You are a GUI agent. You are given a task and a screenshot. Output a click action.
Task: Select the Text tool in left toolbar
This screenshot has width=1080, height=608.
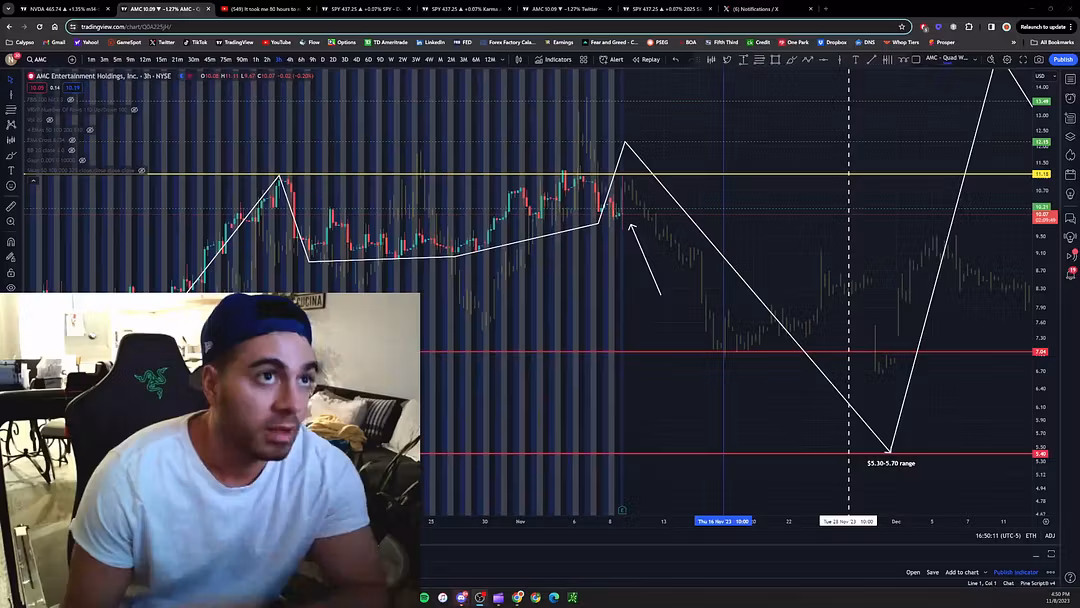pos(11,170)
